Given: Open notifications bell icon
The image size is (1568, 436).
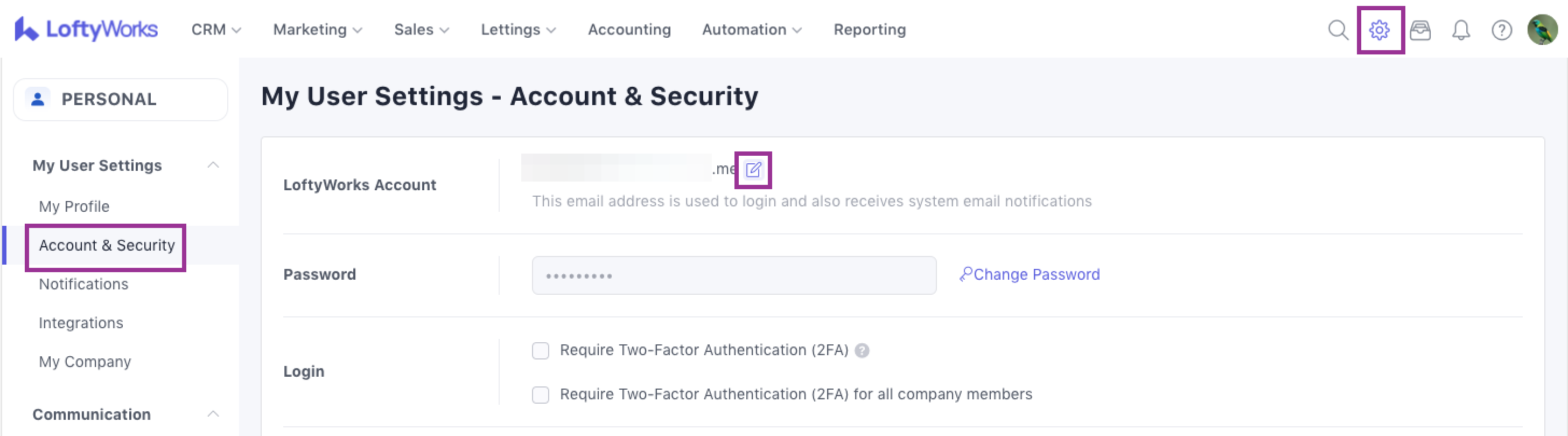Looking at the screenshot, I should [1461, 30].
